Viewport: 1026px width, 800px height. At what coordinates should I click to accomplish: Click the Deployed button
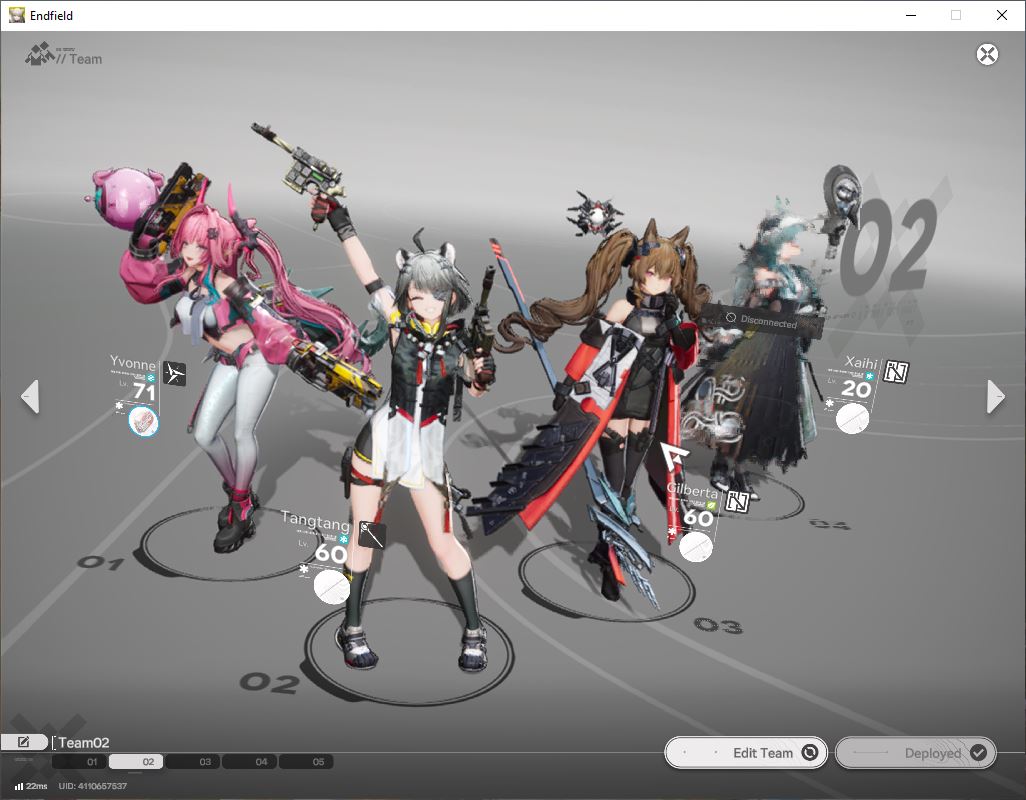916,753
